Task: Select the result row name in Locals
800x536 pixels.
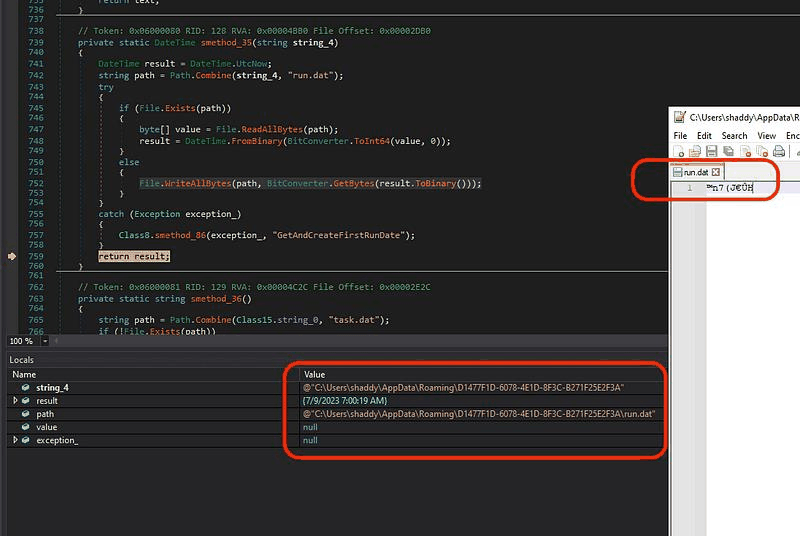Action: pyautogui.click(x=47, y=401)
